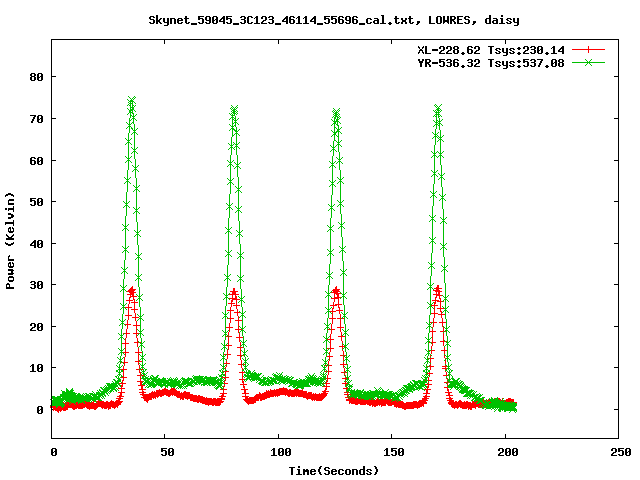Click the fourth red peak near 170 seconds
The height and width of the screenshot is (480, 640).
pyautogui.click(x=438, y=289)
